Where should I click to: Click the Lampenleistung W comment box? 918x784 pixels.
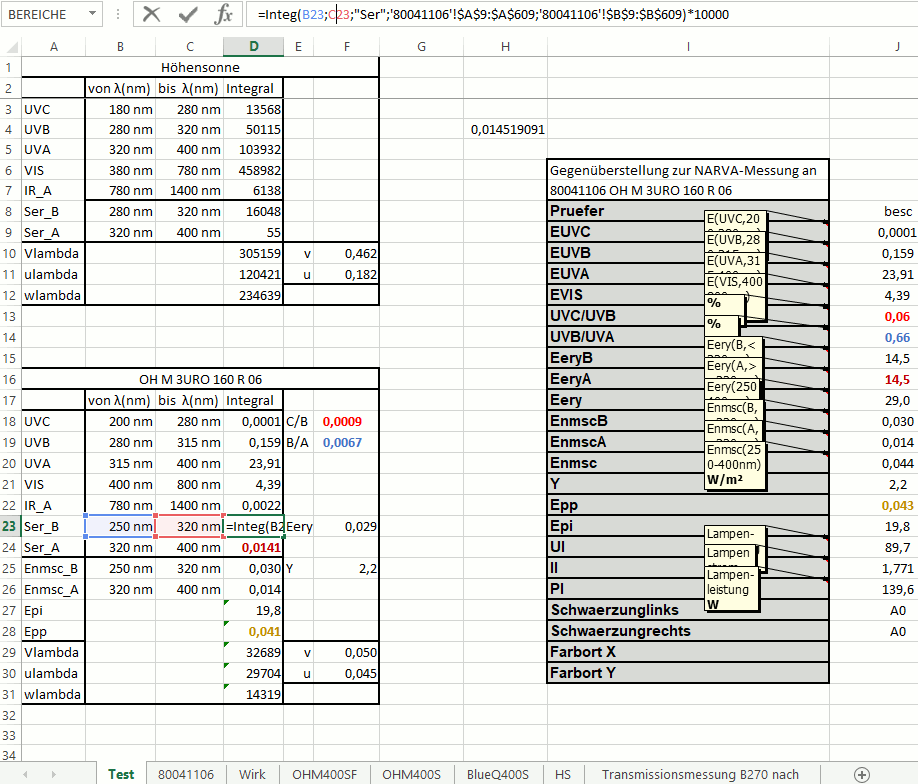[x=730, y=589]
